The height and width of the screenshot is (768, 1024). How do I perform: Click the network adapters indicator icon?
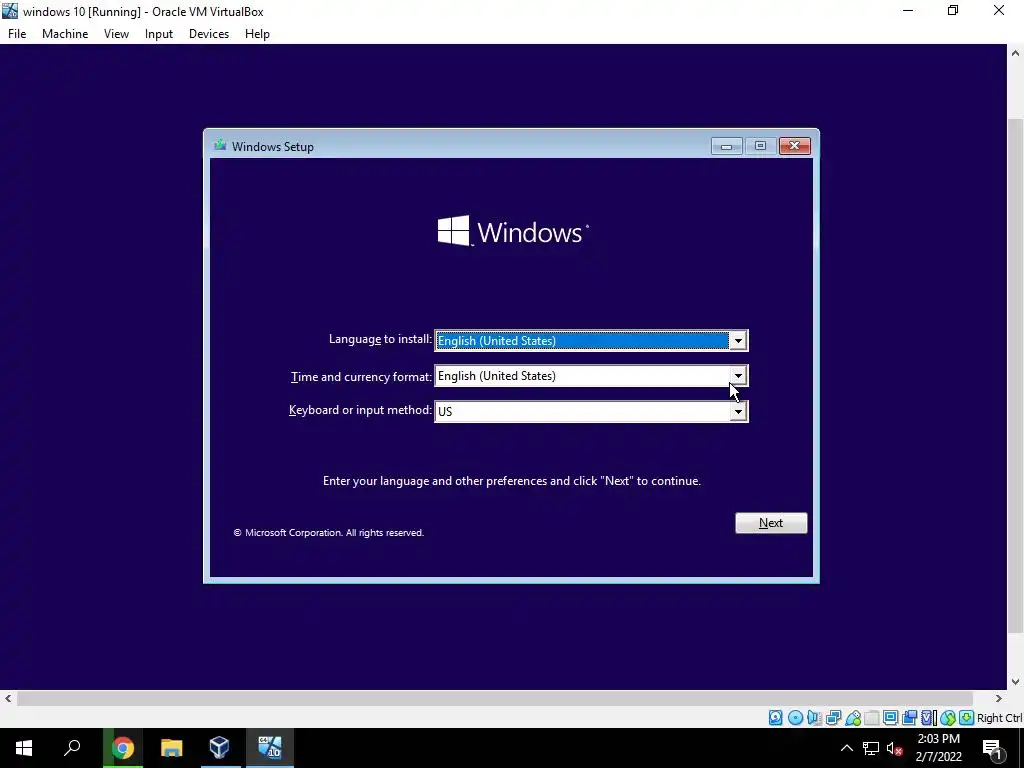[833, 718]
